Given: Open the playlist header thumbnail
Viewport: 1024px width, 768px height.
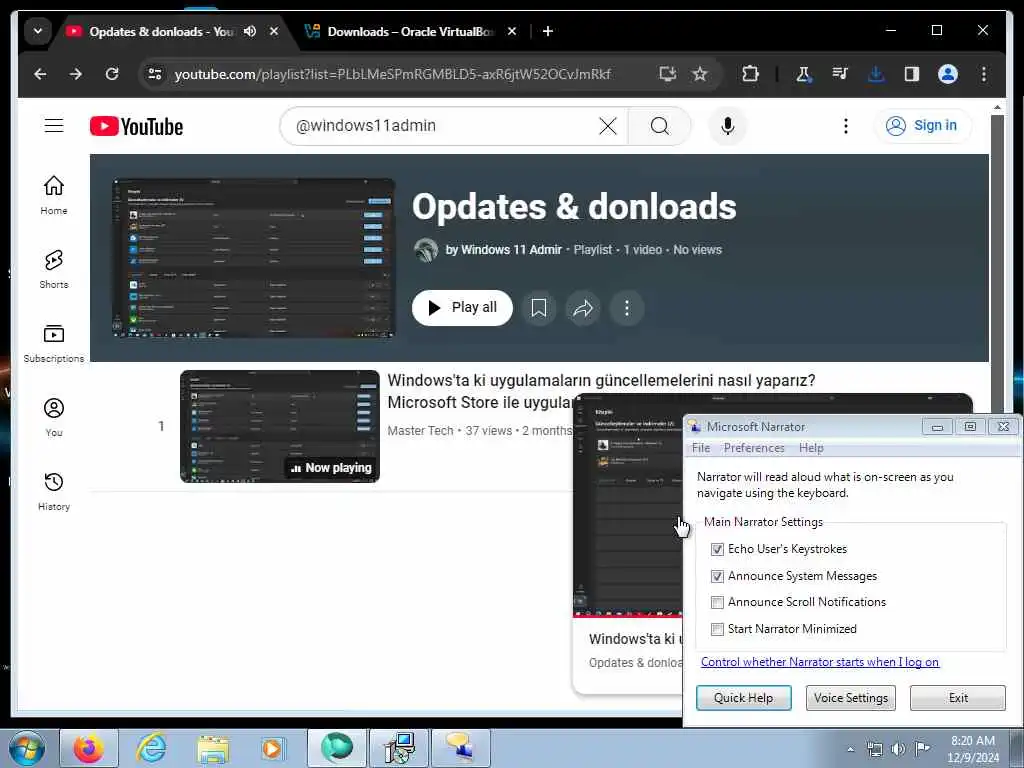Looking at the screenshot, I should click(x=253, y=258).
